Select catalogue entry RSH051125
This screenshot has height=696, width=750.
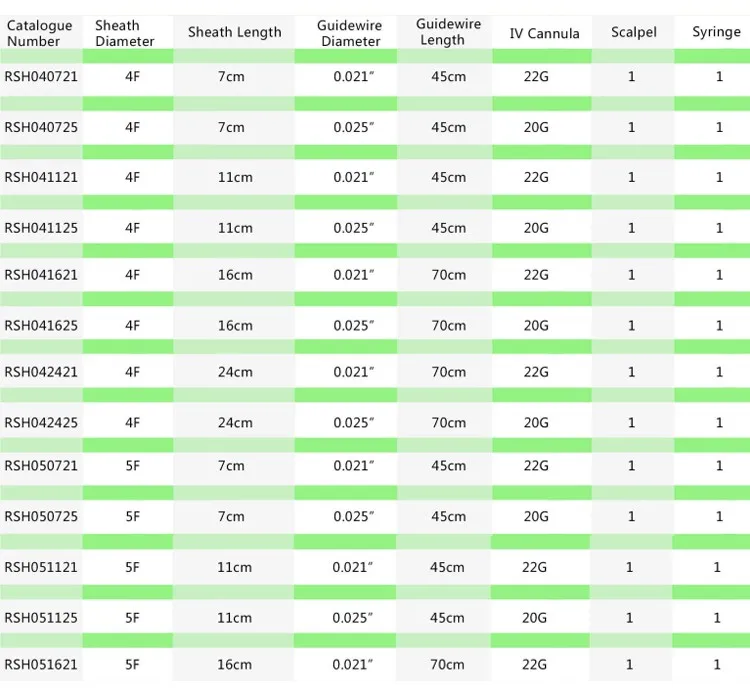click(x=41, y=618)
